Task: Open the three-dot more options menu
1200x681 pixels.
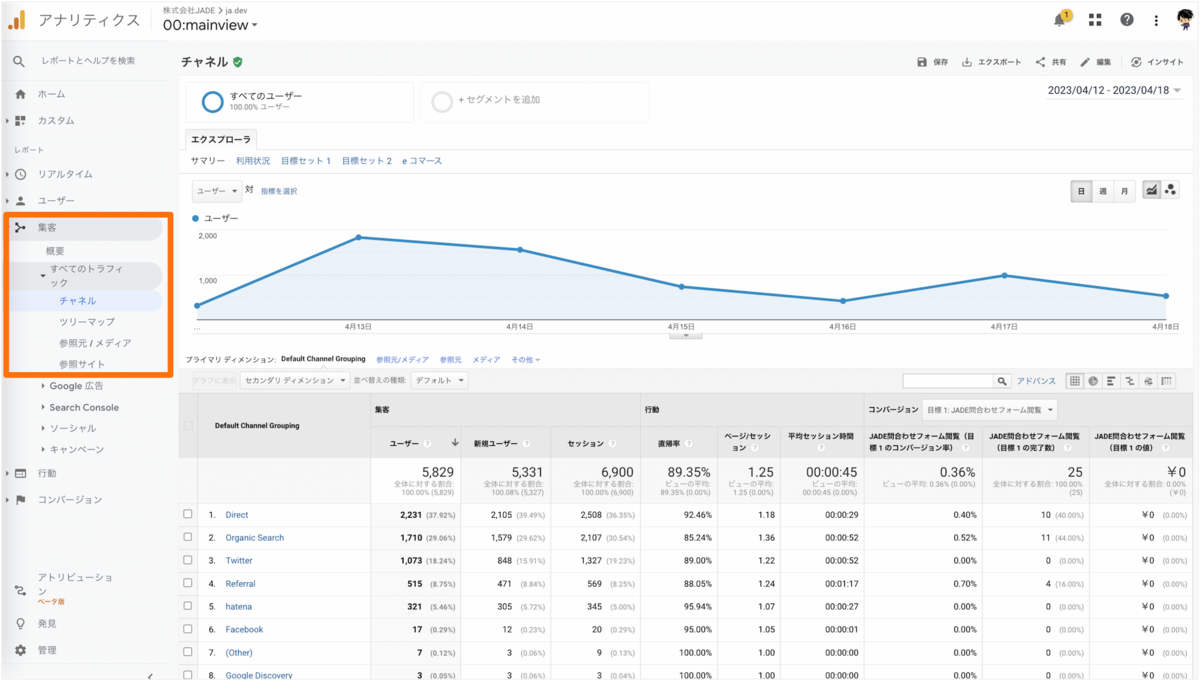Action: point(1156,20)
